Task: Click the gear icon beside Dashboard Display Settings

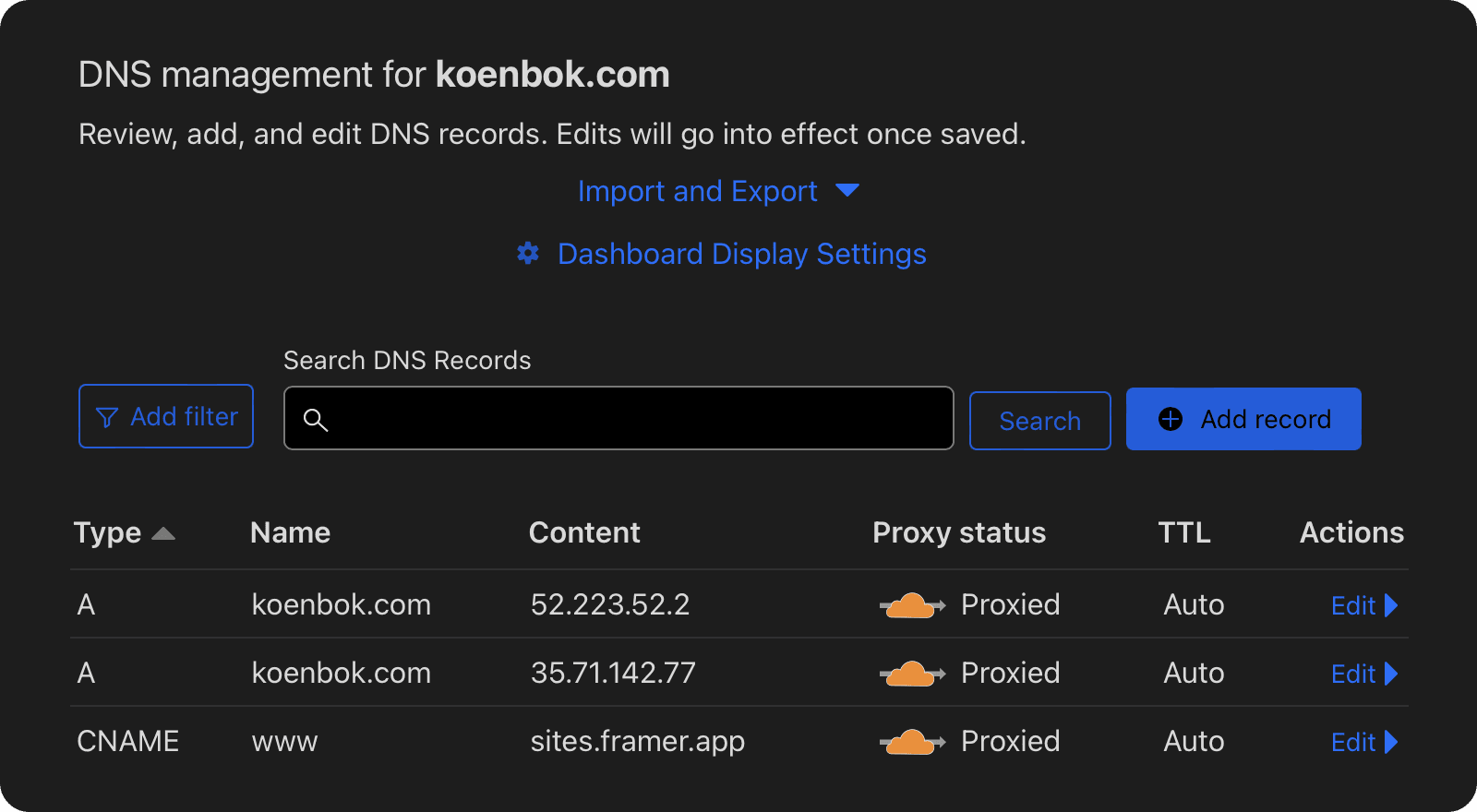Action: pyautogui.click(x=528, y=254)
